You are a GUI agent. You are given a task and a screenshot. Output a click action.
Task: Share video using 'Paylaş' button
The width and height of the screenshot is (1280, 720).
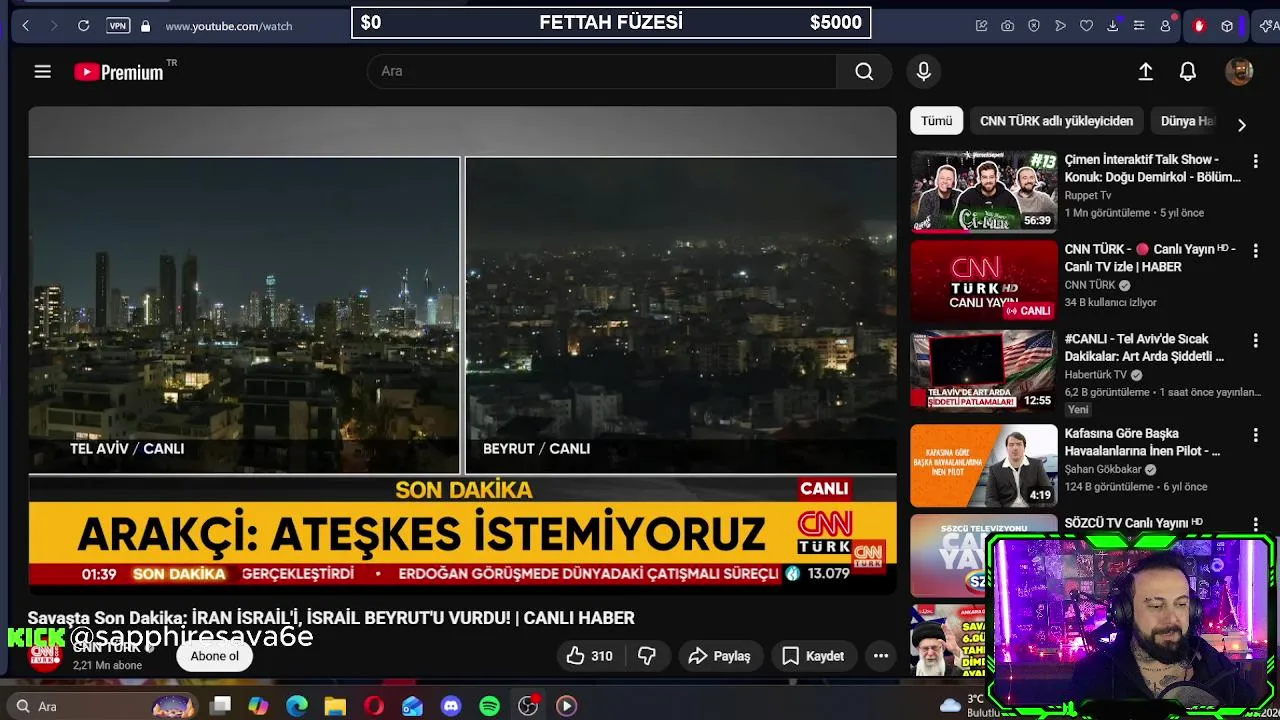pyautogui.click(x=719, y=656)
